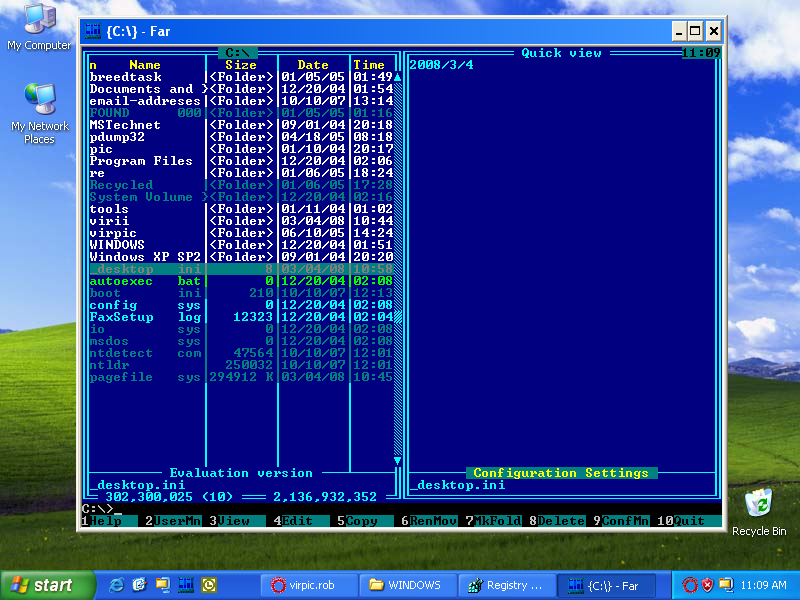Switch to the virpic.rob taskbar button

[309, 585]
